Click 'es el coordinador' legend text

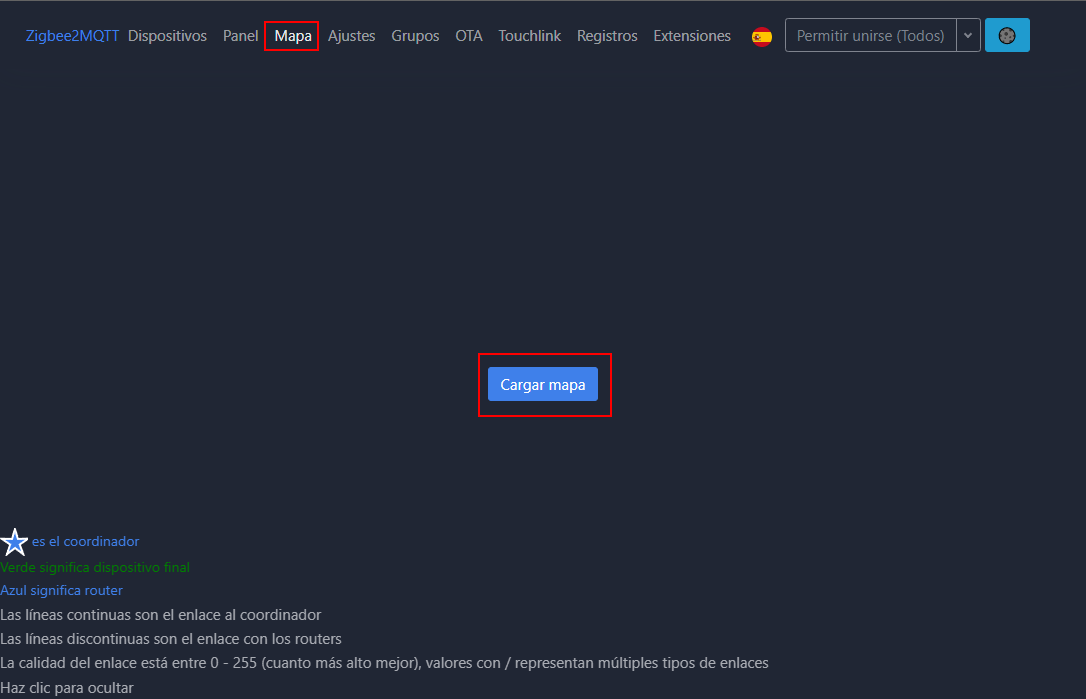85,542
